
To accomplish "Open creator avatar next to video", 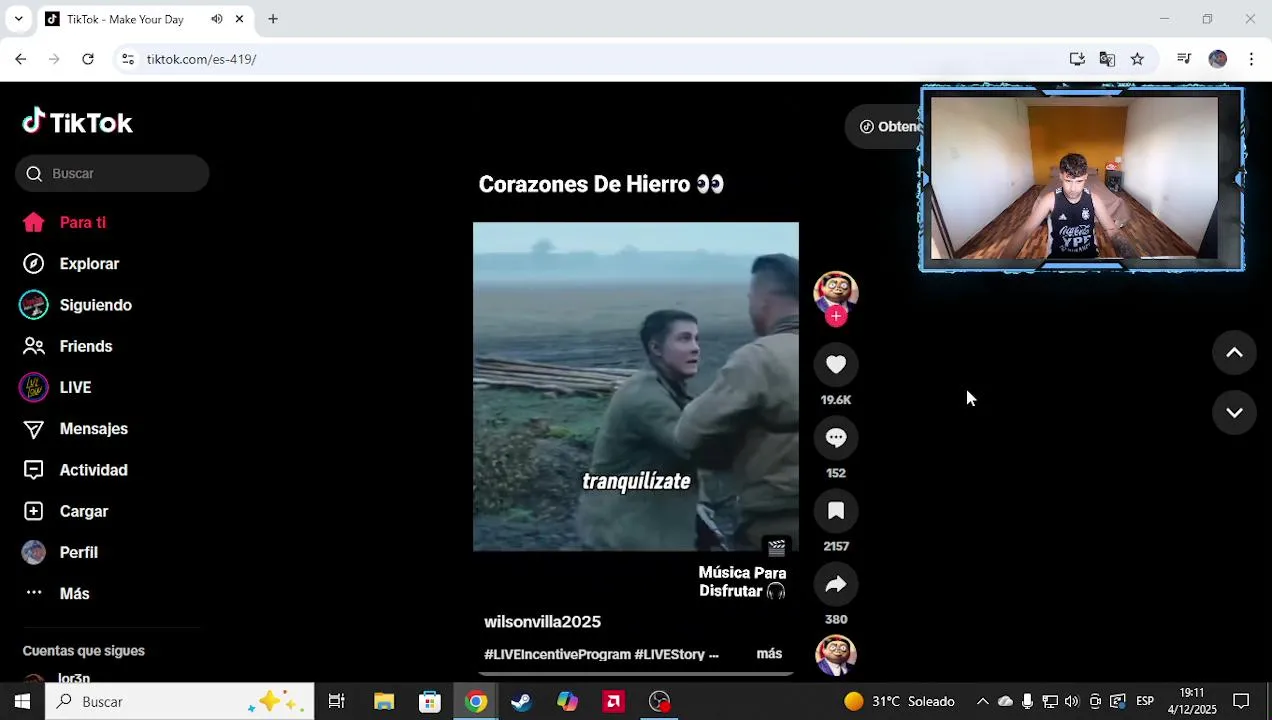I will 836,291.
